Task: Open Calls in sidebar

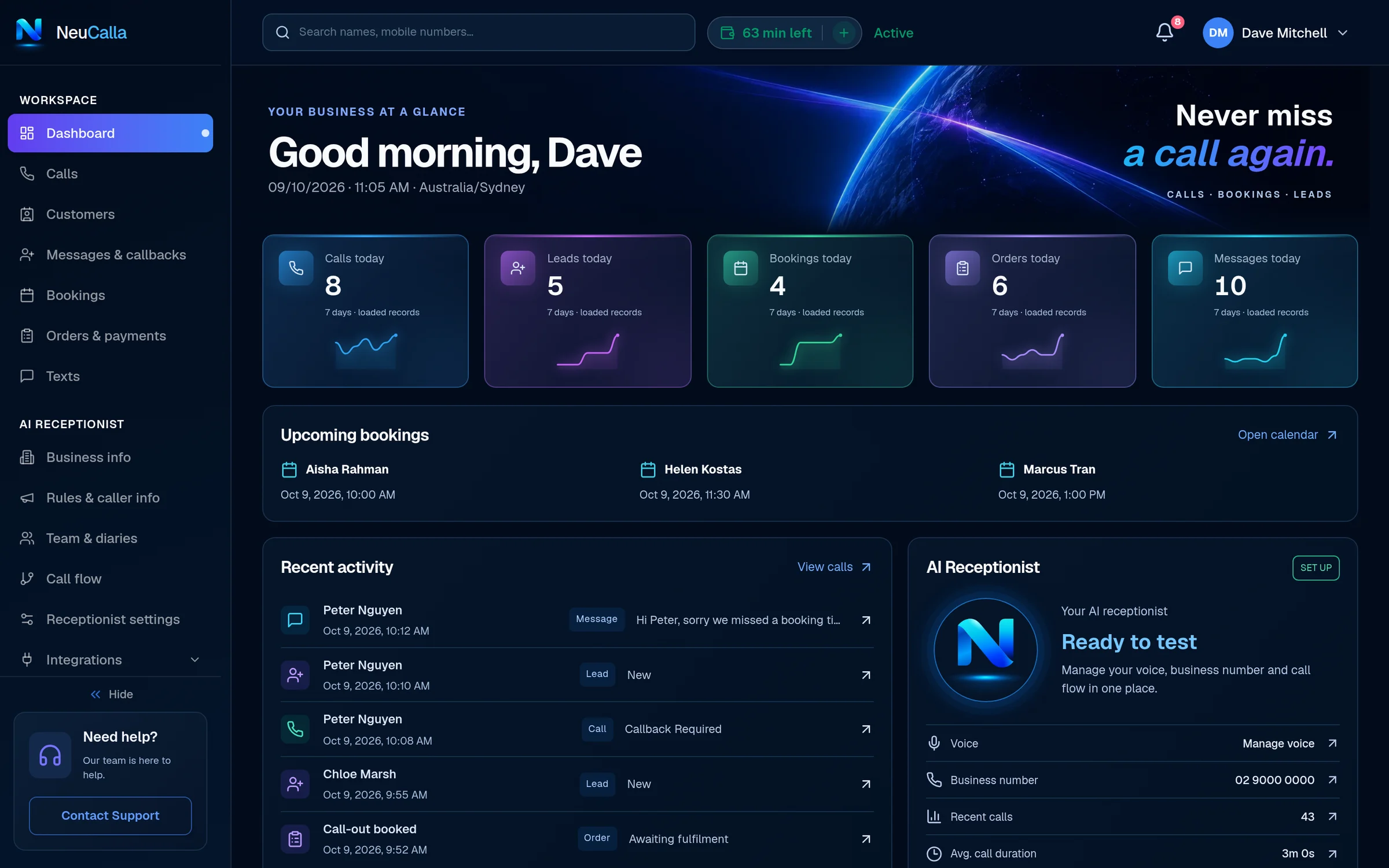Action: [x=110, y=174]
